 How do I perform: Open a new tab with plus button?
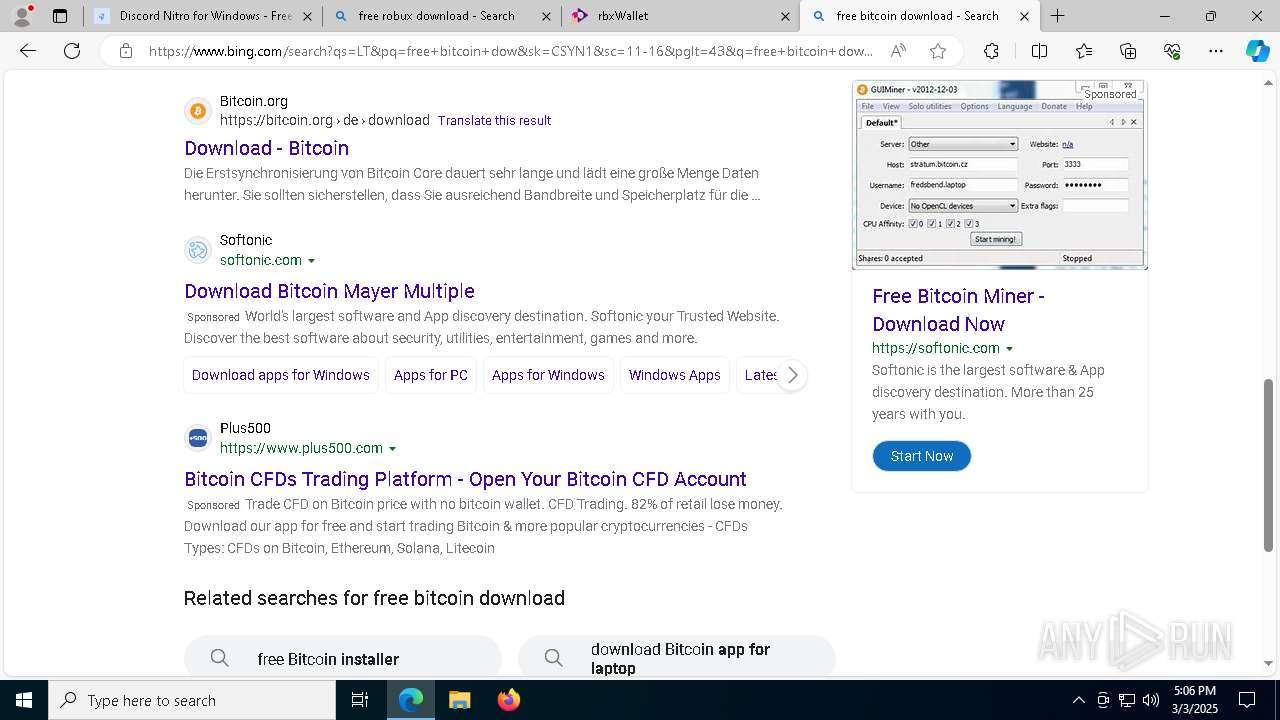pyautogui.click(x=1057, y=16)
